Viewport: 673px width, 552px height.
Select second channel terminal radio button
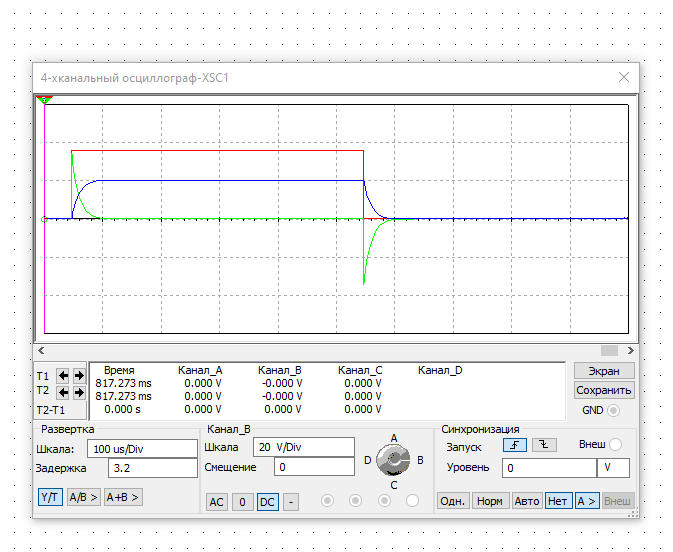click(355, 500)
